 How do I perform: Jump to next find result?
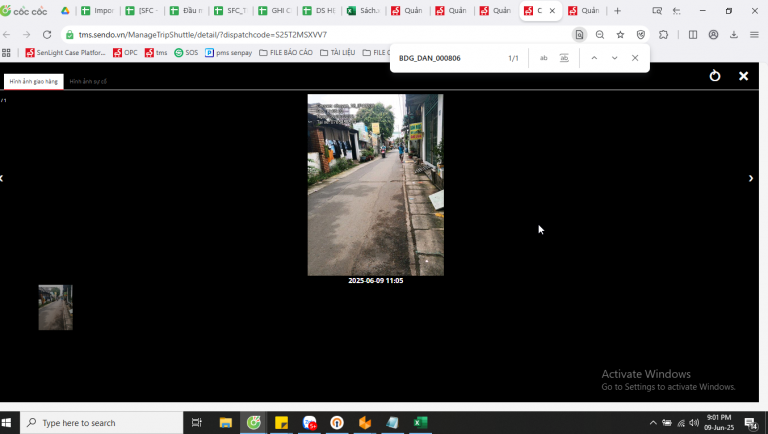615,58
